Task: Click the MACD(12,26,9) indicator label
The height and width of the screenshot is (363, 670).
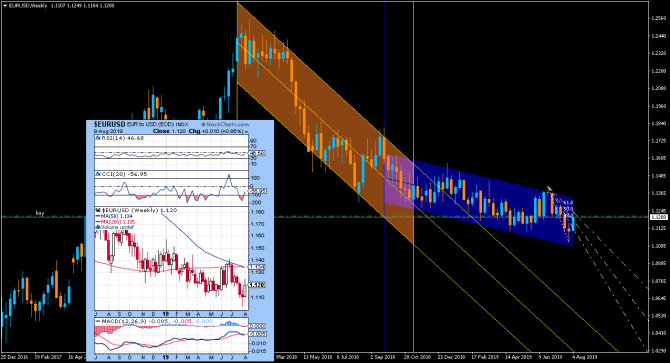Action: click(123, 321)
